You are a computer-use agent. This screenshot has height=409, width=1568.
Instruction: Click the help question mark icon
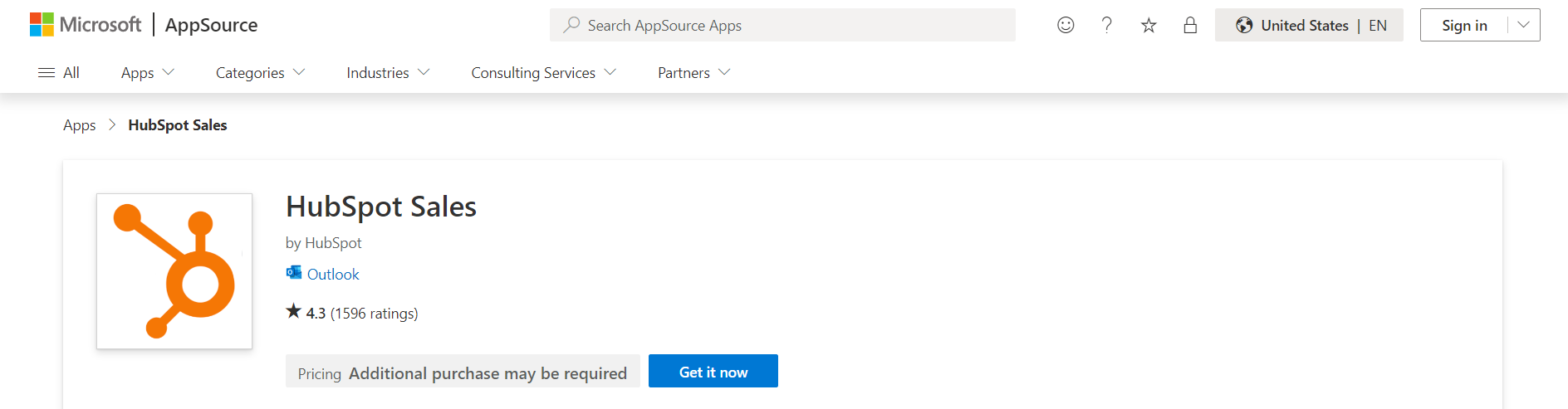1106,25
